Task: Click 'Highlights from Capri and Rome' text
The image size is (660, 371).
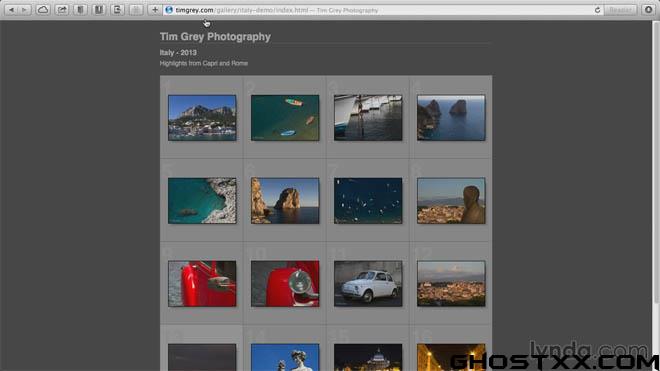Action: (204, 63)
